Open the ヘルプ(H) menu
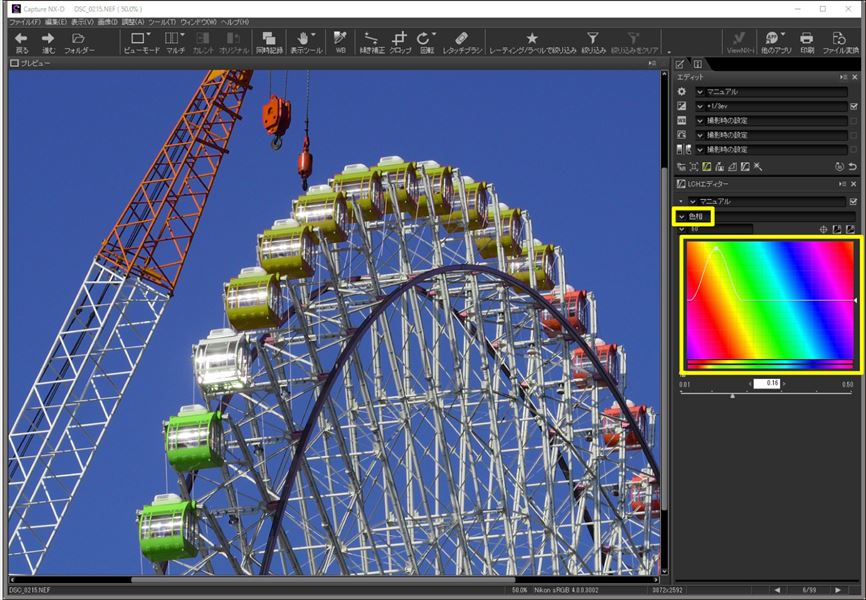The width and height of the screenshot is (866, 600). (x=235, y=22)
